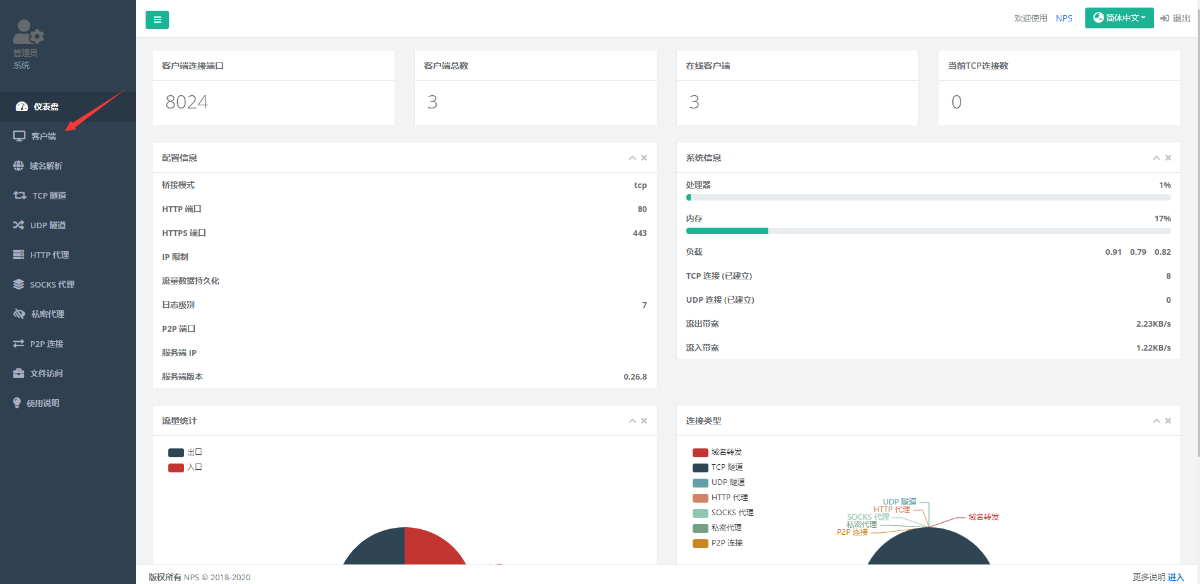Viewport: 1200px width, 584px height.
Task: Click the 服务端版本 value 0.26.8
Action: point(635,377)
